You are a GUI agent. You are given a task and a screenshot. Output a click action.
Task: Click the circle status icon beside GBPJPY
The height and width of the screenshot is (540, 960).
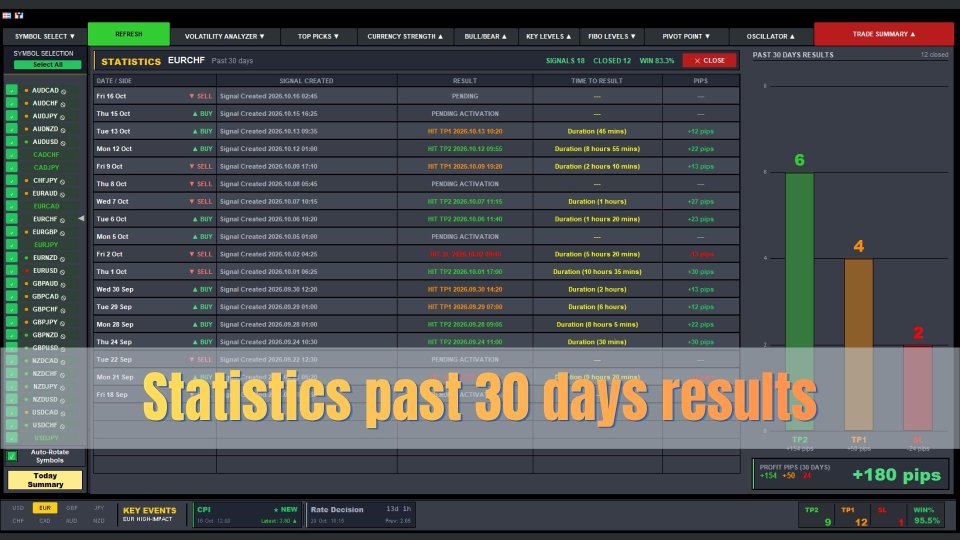pyautogui.click(x=63, y=323)
